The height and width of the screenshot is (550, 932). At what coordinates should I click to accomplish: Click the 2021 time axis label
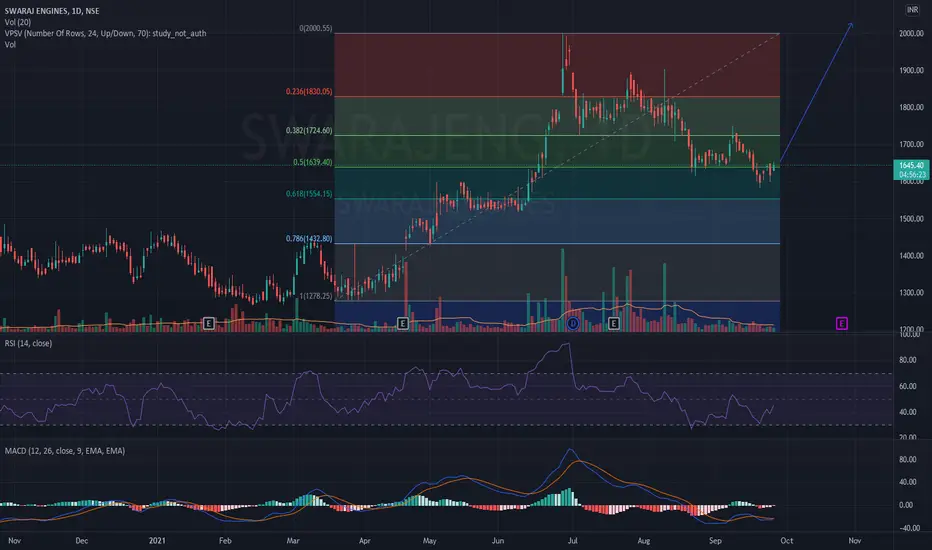click(157, 540)
